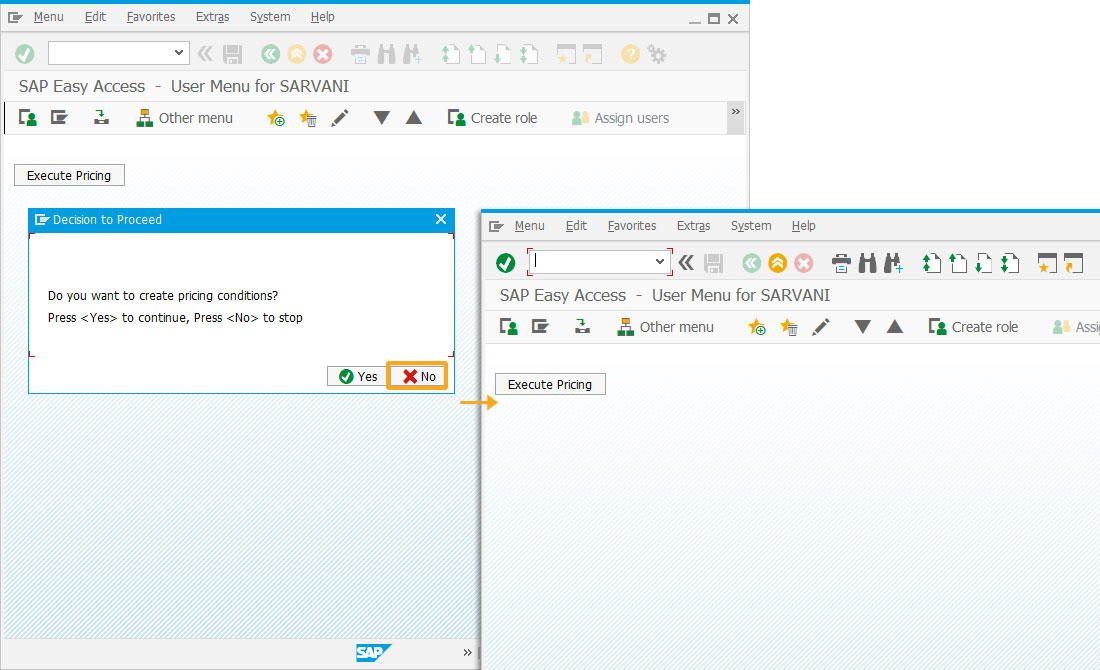Click Print icon in right window

pos(841,263)
